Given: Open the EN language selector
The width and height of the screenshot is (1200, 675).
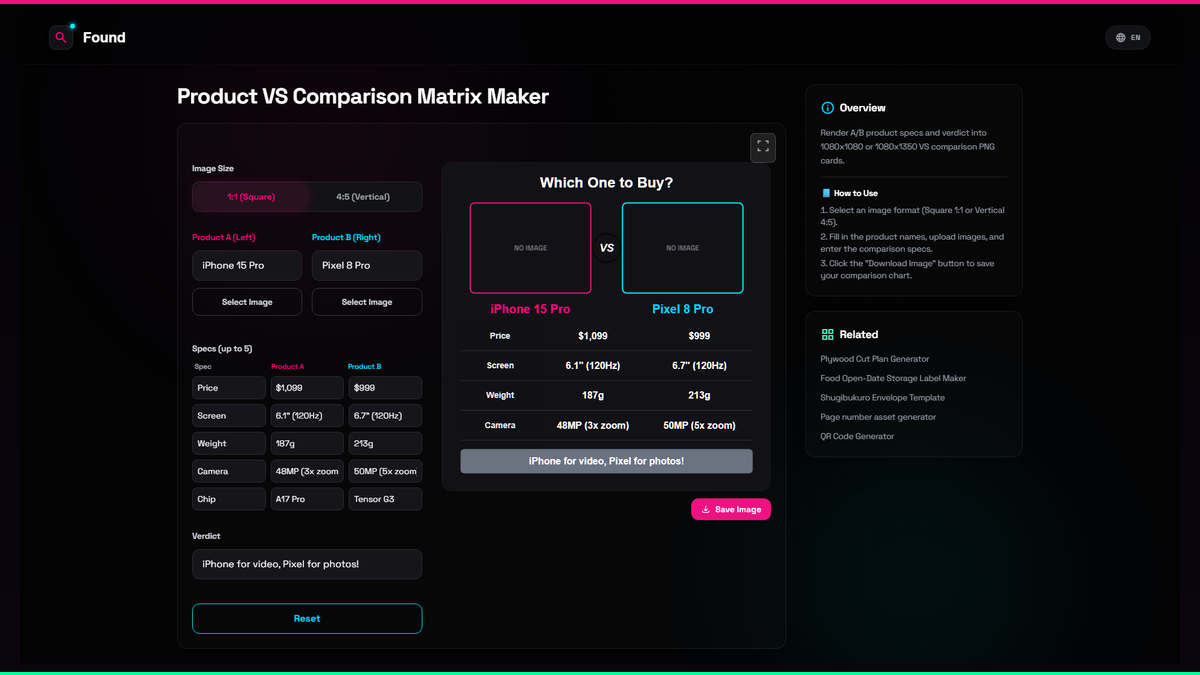Looking at the screenshot, I should point(1128,37).
